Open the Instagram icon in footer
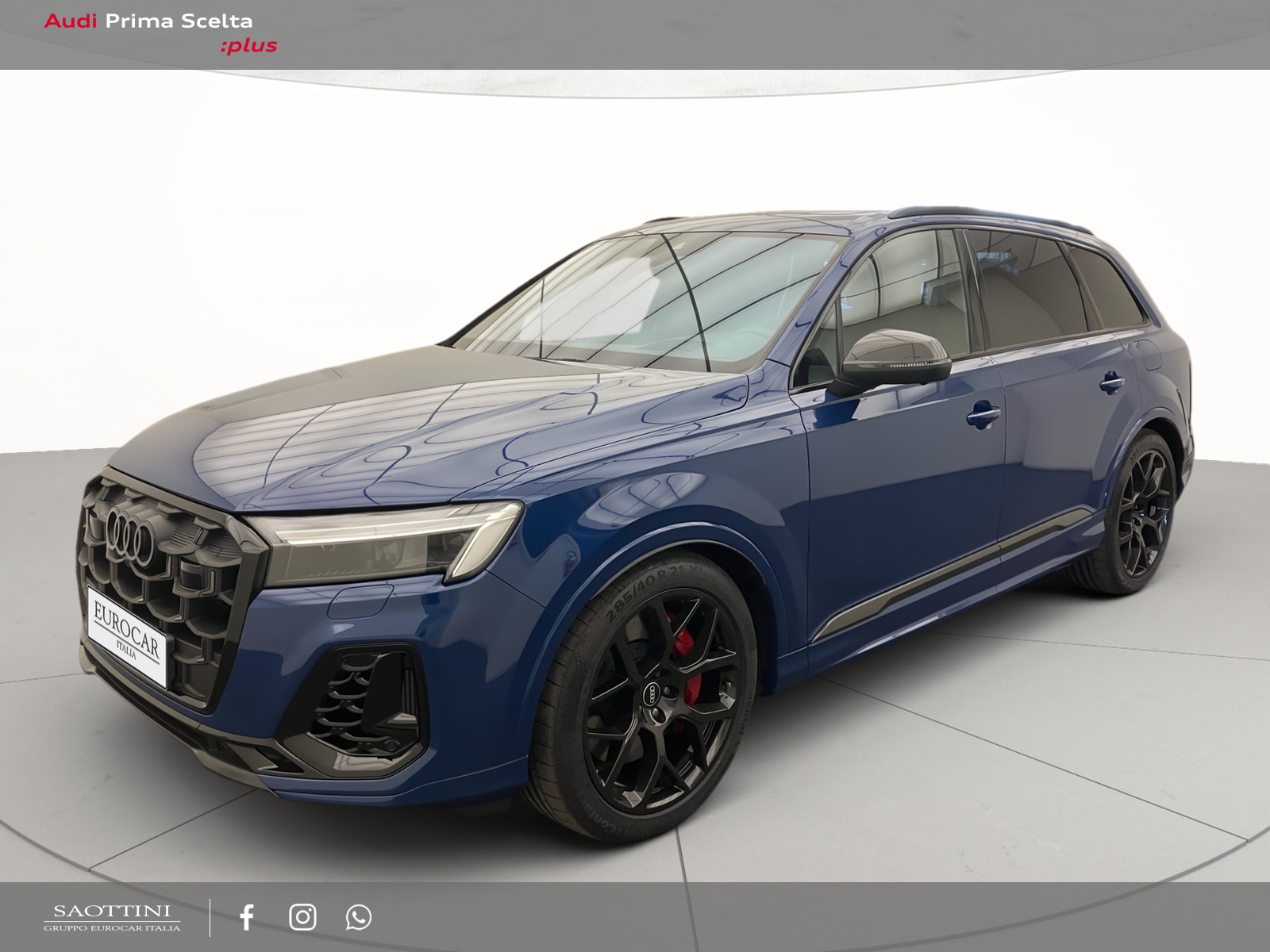 point(302,917)
